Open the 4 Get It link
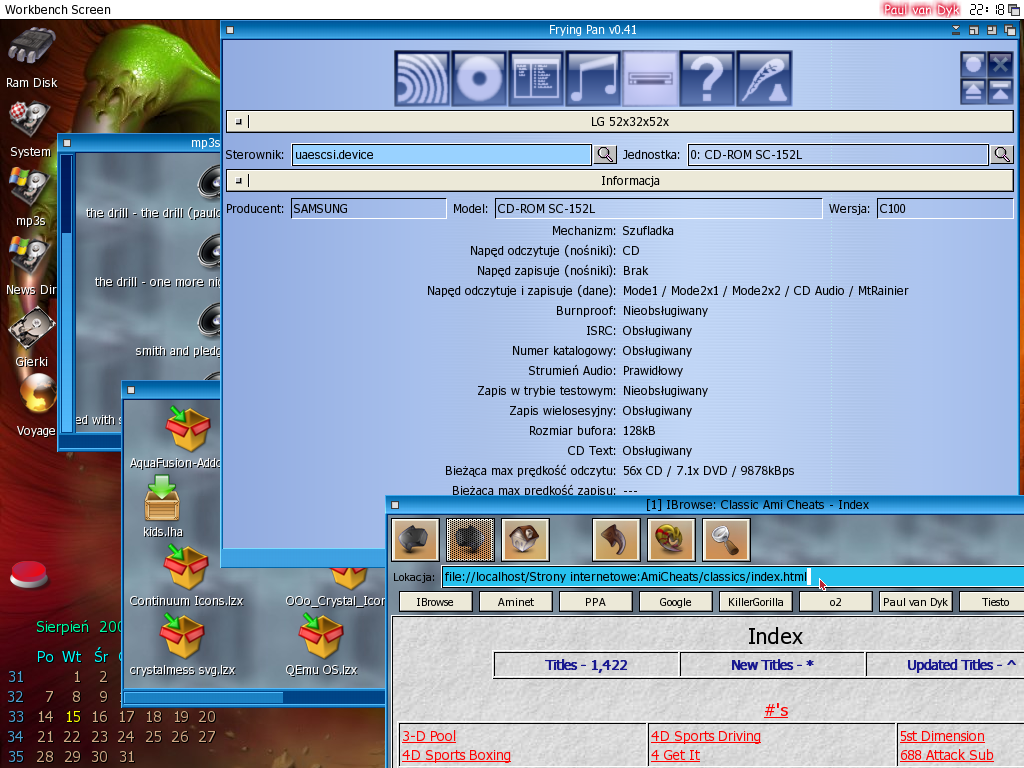The height and width of the screenshot is (768, 1024). [675, 756]
